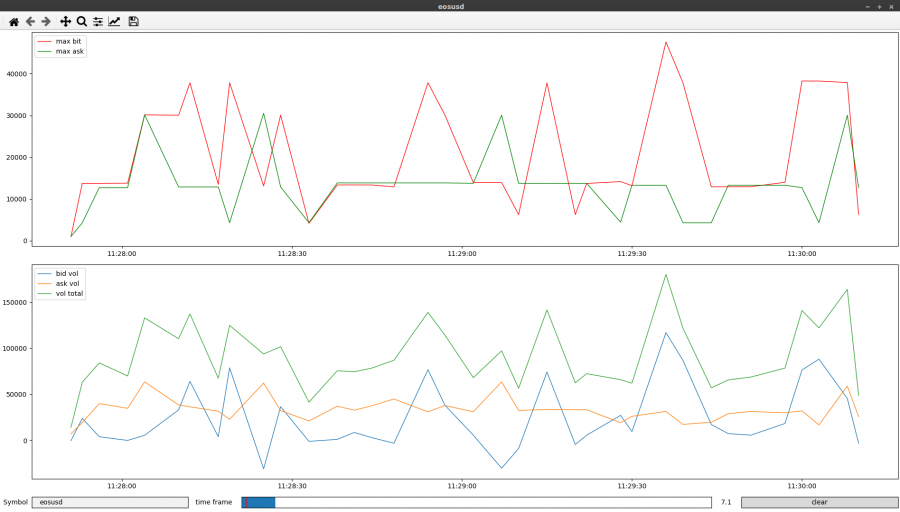Maximize the eosusd window

click(879, 6)
